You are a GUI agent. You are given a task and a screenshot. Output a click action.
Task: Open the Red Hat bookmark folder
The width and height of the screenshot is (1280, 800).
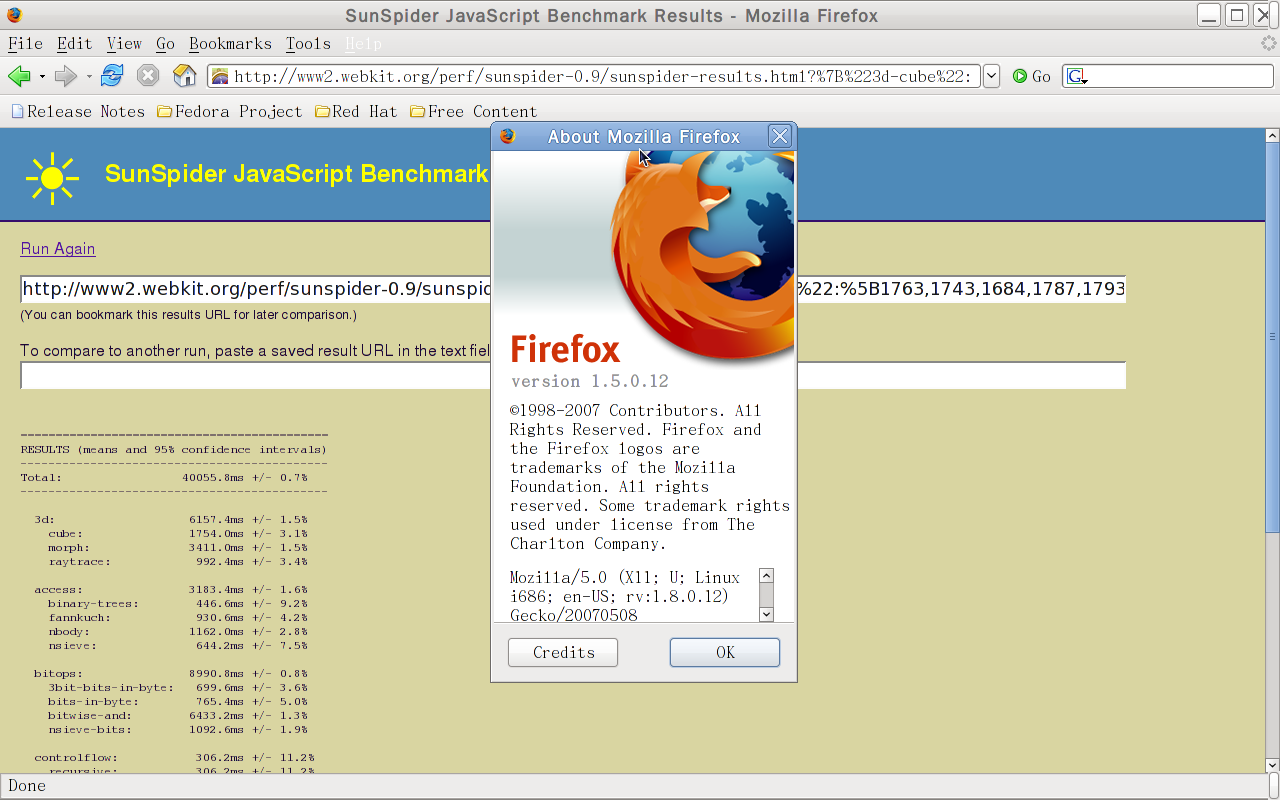(x=356, y=111)
